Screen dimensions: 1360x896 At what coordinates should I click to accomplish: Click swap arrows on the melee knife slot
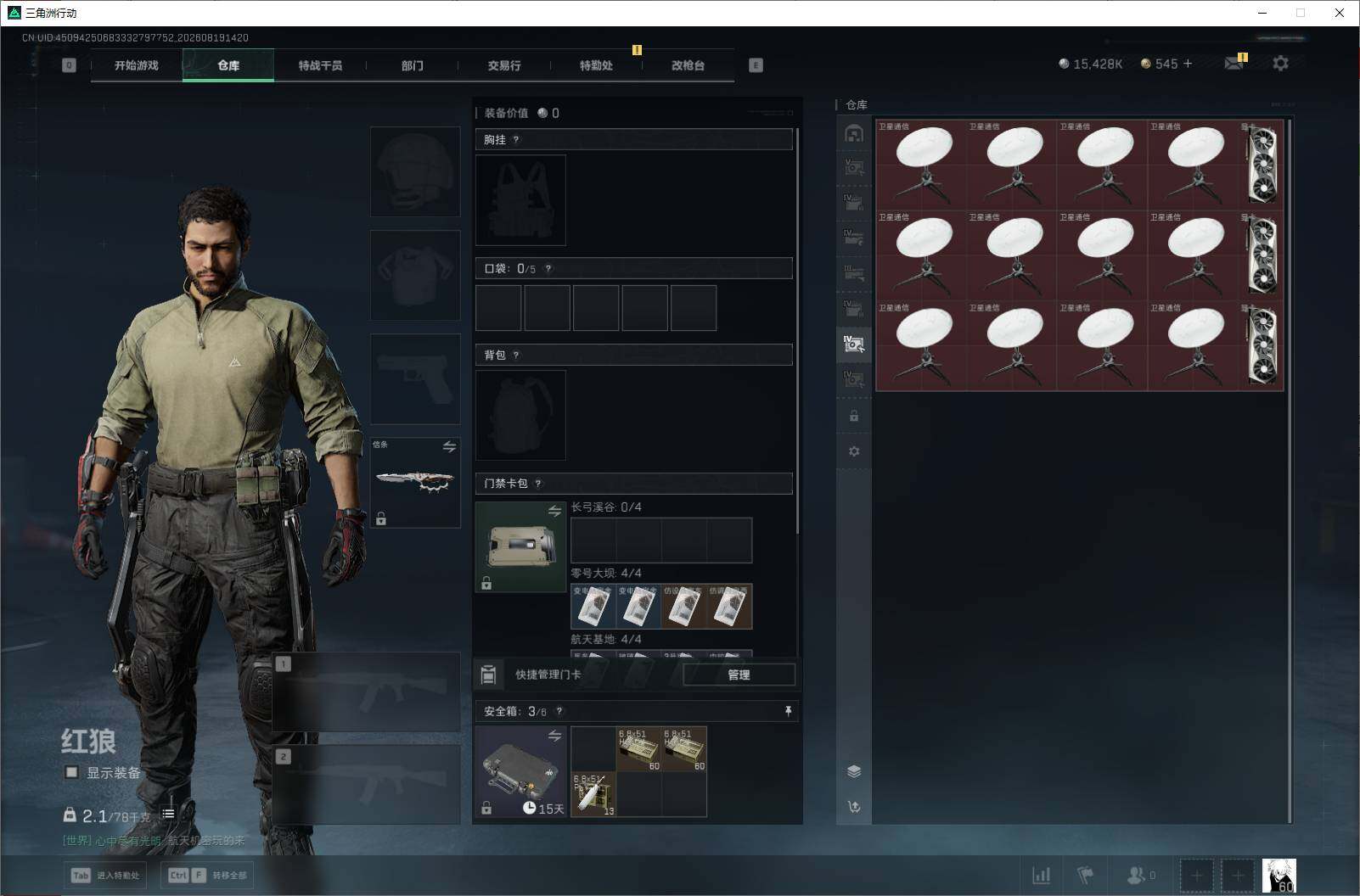(x=449, y=446)
